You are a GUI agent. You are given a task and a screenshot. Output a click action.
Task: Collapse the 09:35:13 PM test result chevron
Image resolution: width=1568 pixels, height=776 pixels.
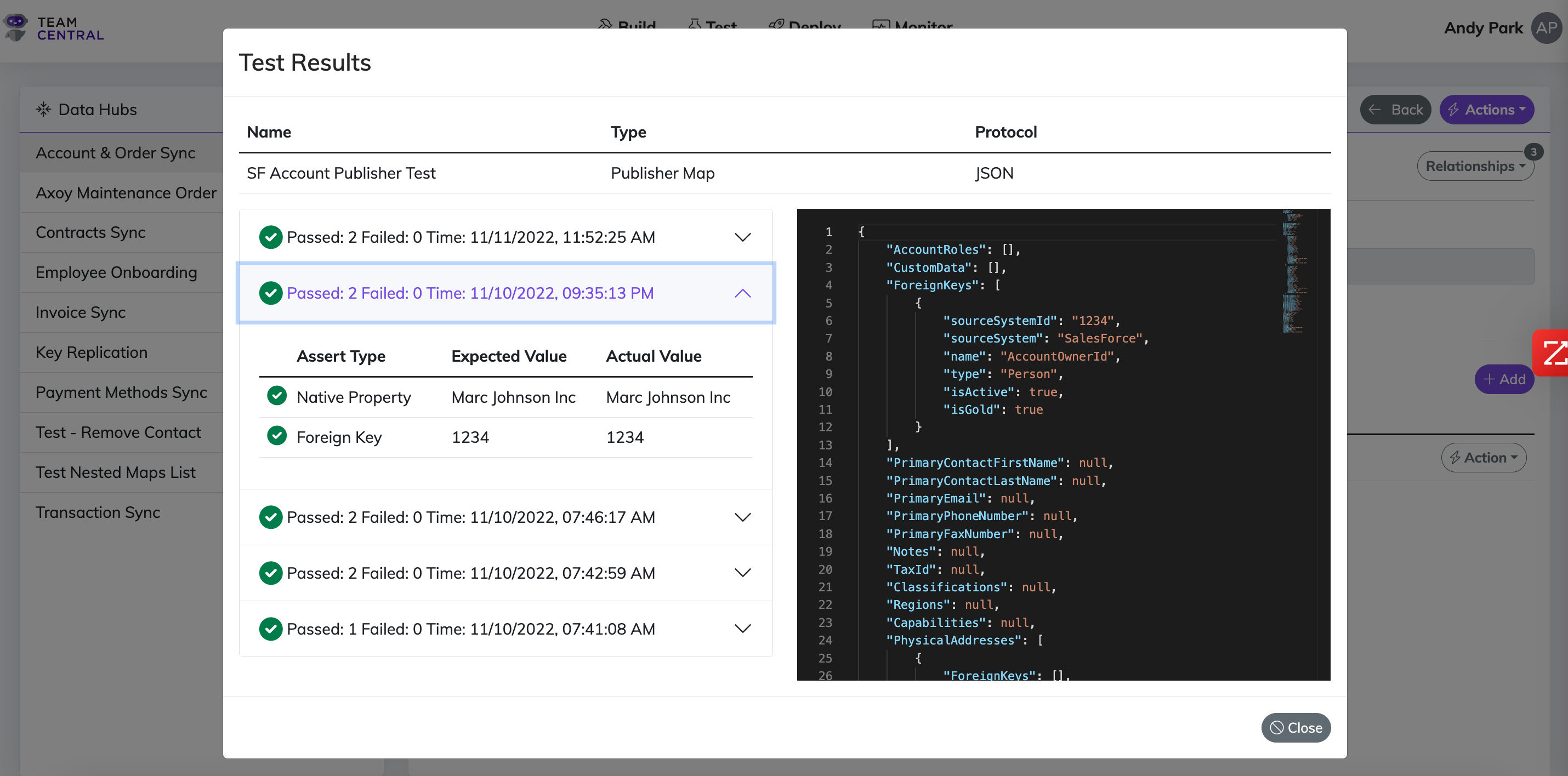tap(742, 293)
